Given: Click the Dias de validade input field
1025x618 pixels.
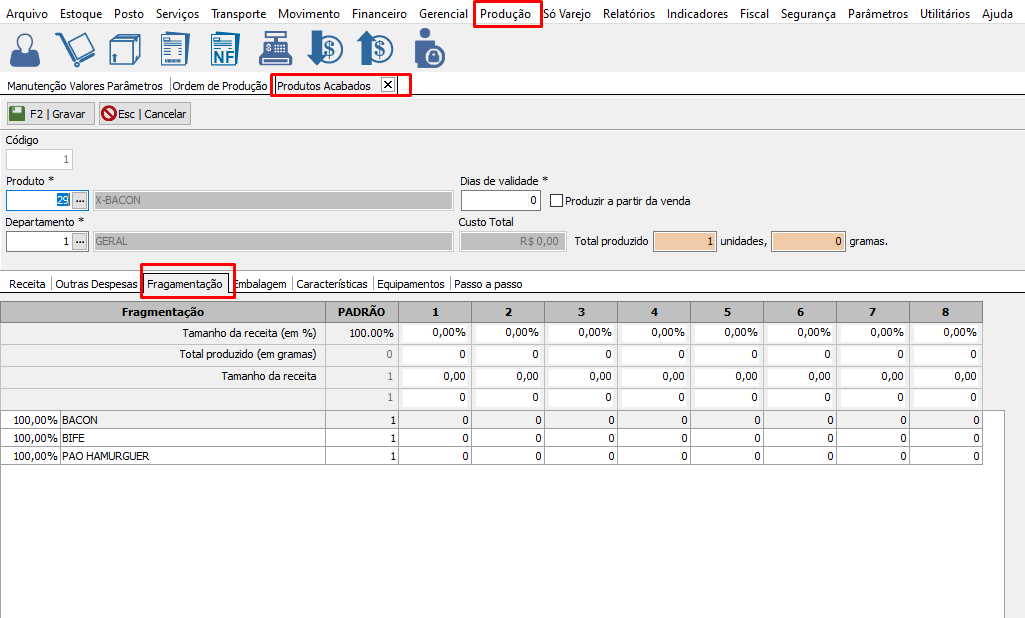Looking at the screenshot, I should coord(500,200).
